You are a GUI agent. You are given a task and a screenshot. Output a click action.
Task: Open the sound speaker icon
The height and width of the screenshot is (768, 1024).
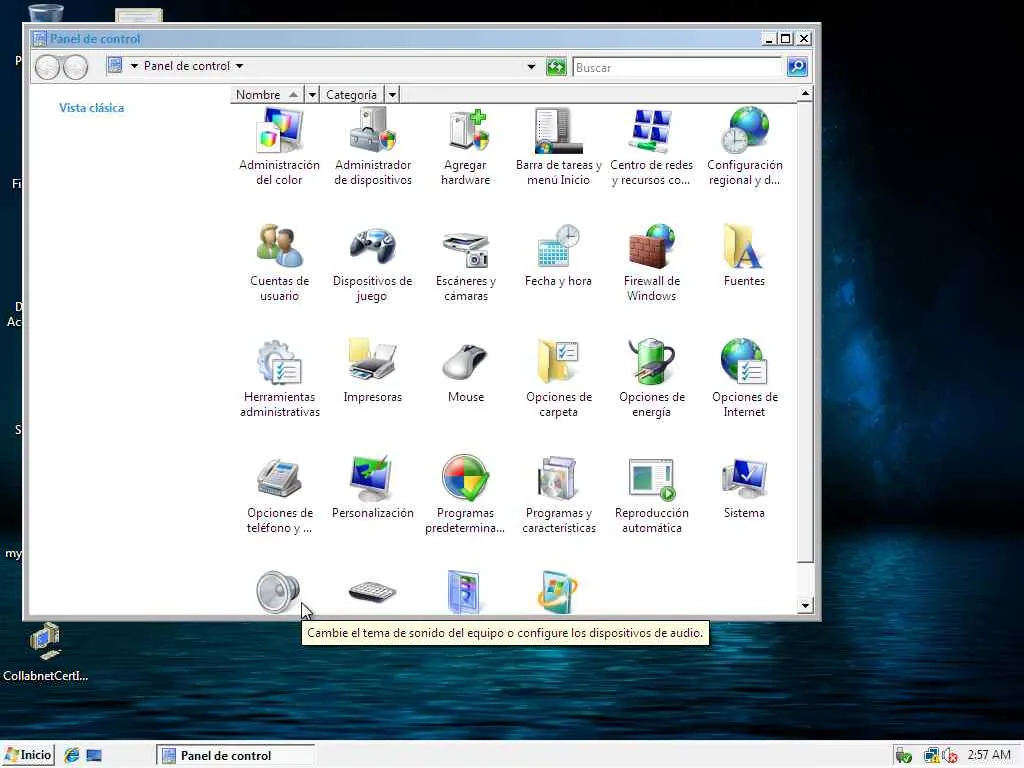click(278, 592)
